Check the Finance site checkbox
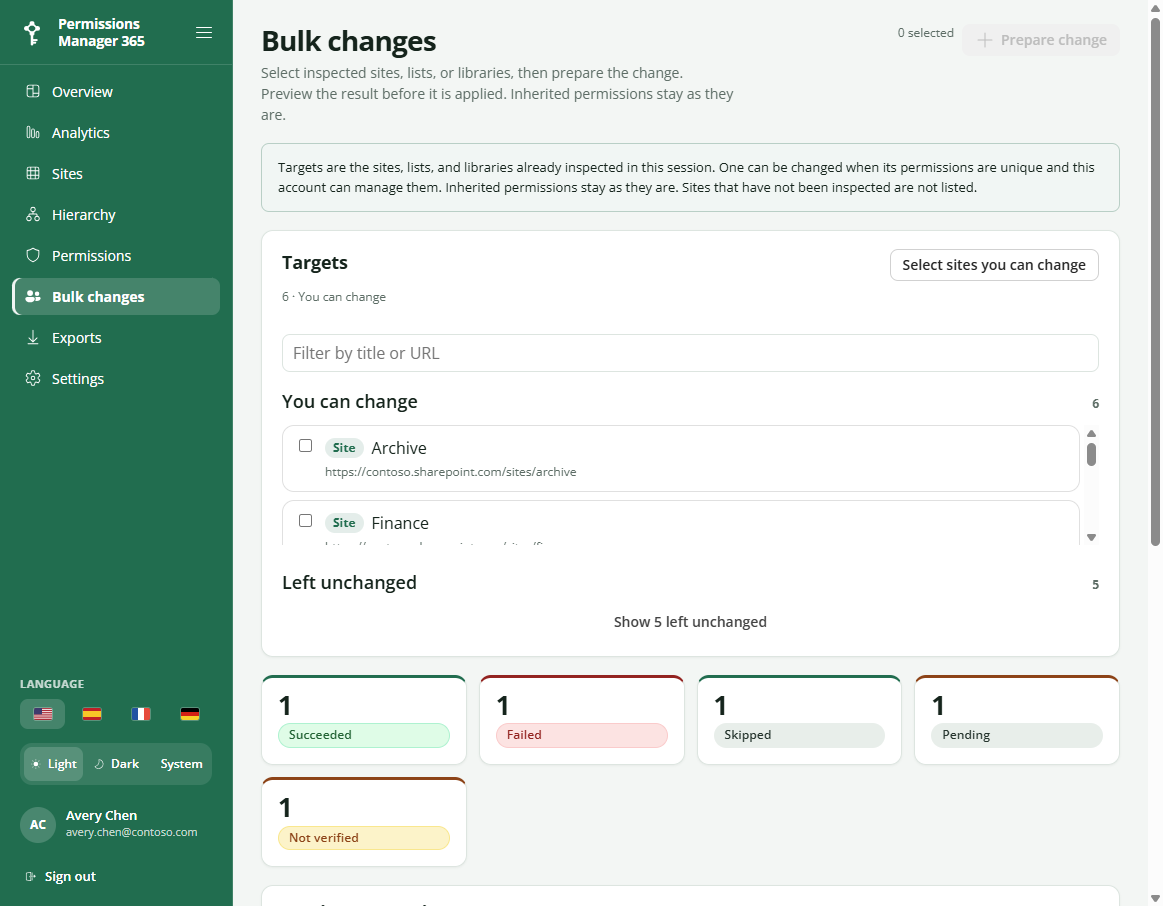This screenshot has width=1163, height=906. (306, 520)
